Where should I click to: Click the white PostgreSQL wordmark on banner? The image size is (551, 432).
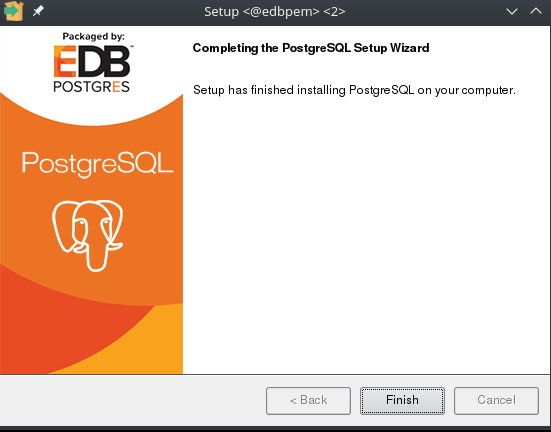97,164
